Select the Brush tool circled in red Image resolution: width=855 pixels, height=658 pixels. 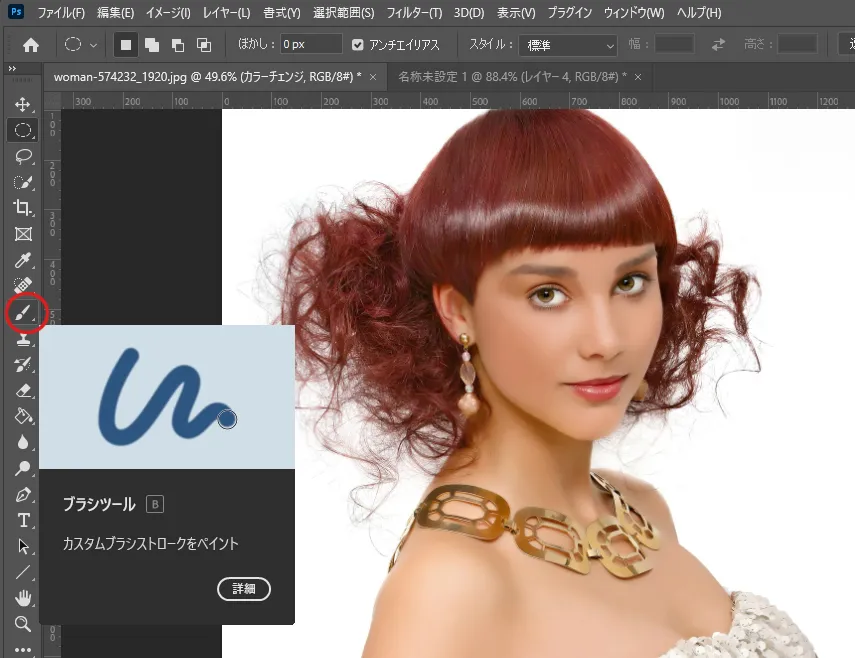22,313
